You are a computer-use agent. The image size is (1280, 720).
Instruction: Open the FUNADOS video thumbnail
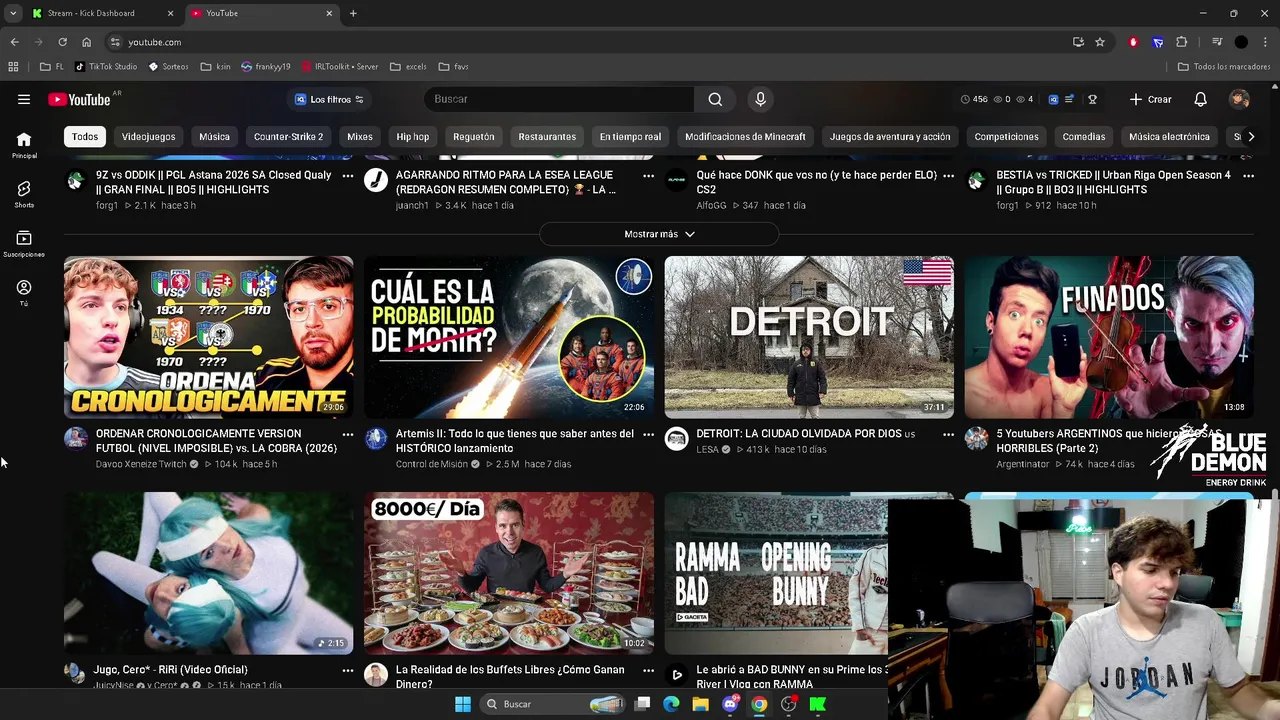pyautogui.click(x=1109, y=337)
